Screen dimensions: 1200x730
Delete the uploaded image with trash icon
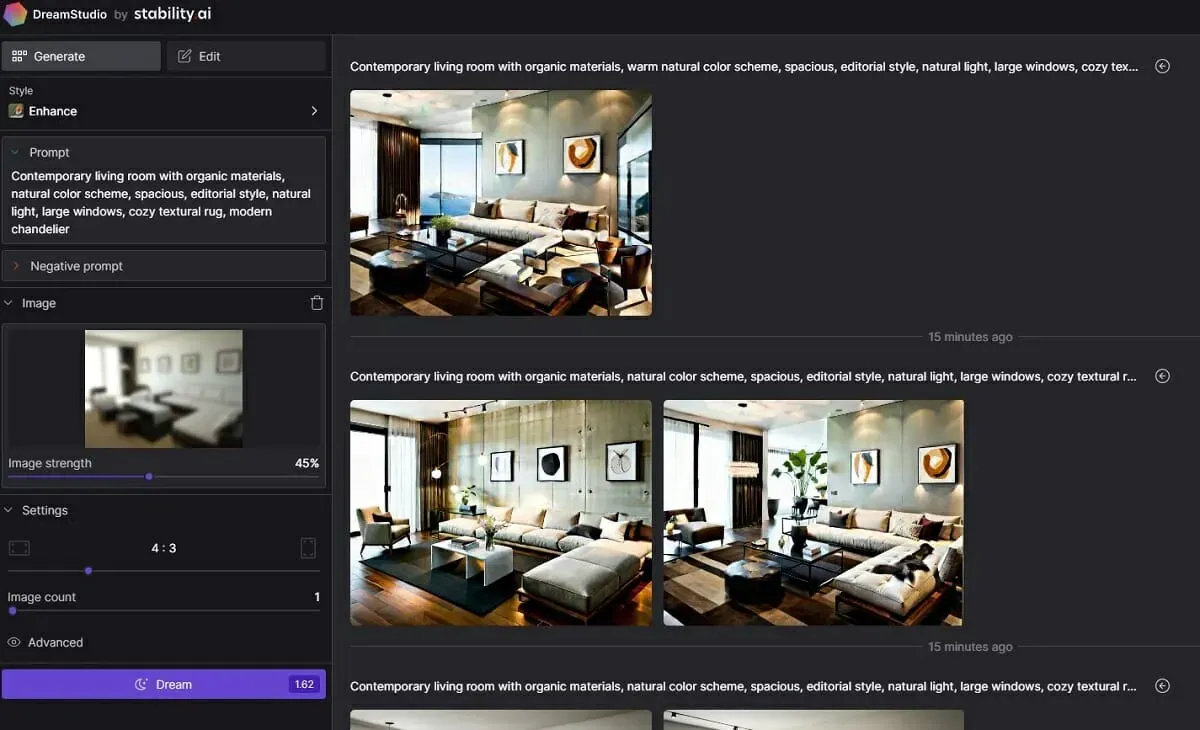317,303
